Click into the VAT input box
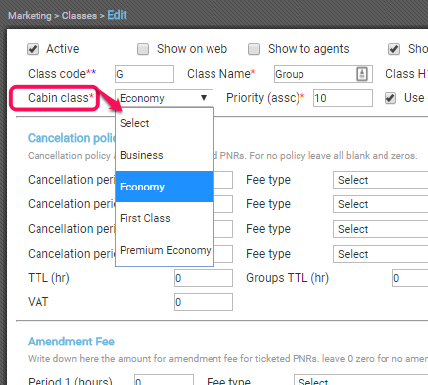The width and height of the screenshot is (428, 385). pyautogui.click(x=203, y=302)
